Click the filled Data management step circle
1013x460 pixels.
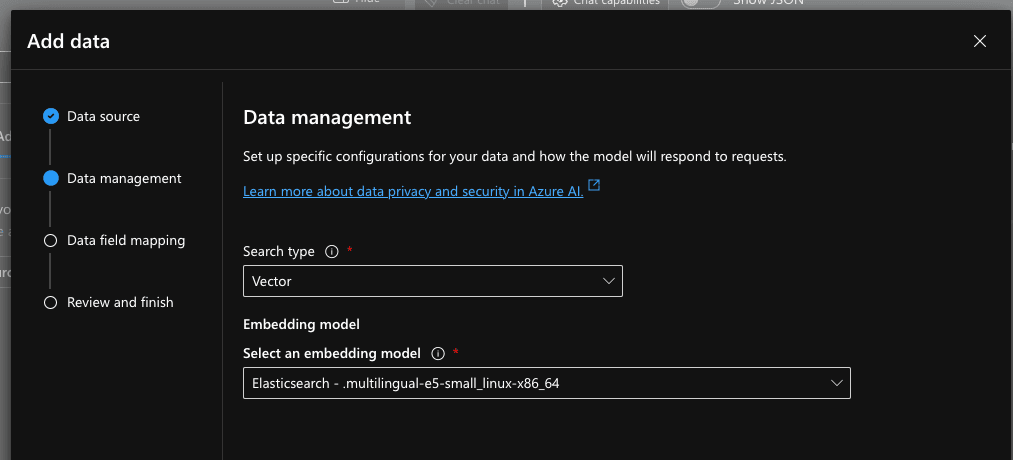[50, 178]
